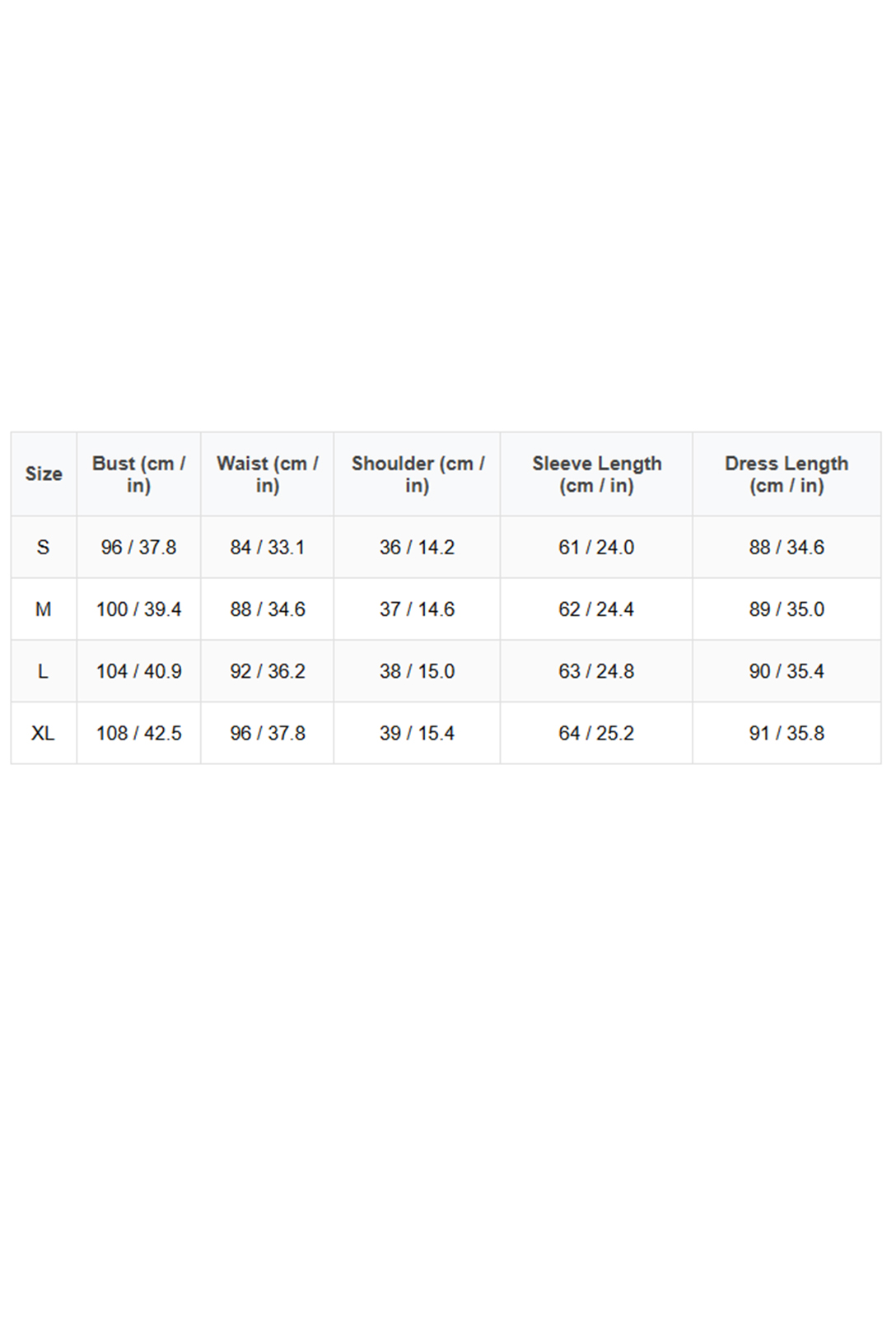Image resolution: width=896 pixels, height=1344 pixels.
Task: Select the S size row label
Action: pyautogui.click(x=44, y=548)
